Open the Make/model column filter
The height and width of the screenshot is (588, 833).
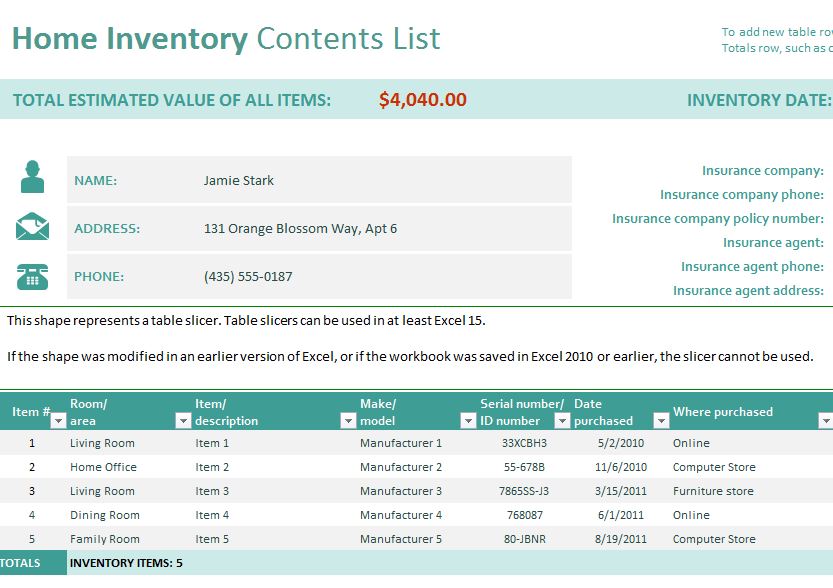pos(466,421)
